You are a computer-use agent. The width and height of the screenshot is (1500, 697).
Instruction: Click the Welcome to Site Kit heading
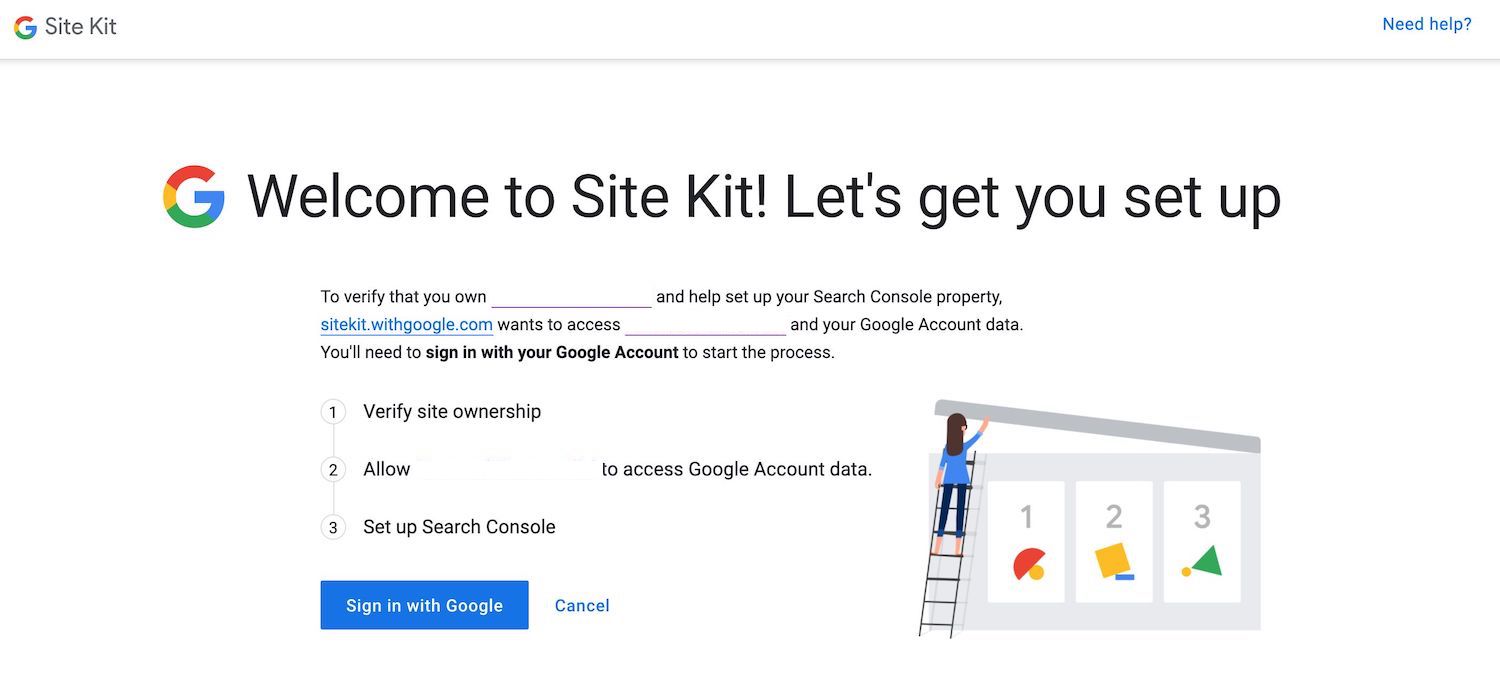coord(764,196)
